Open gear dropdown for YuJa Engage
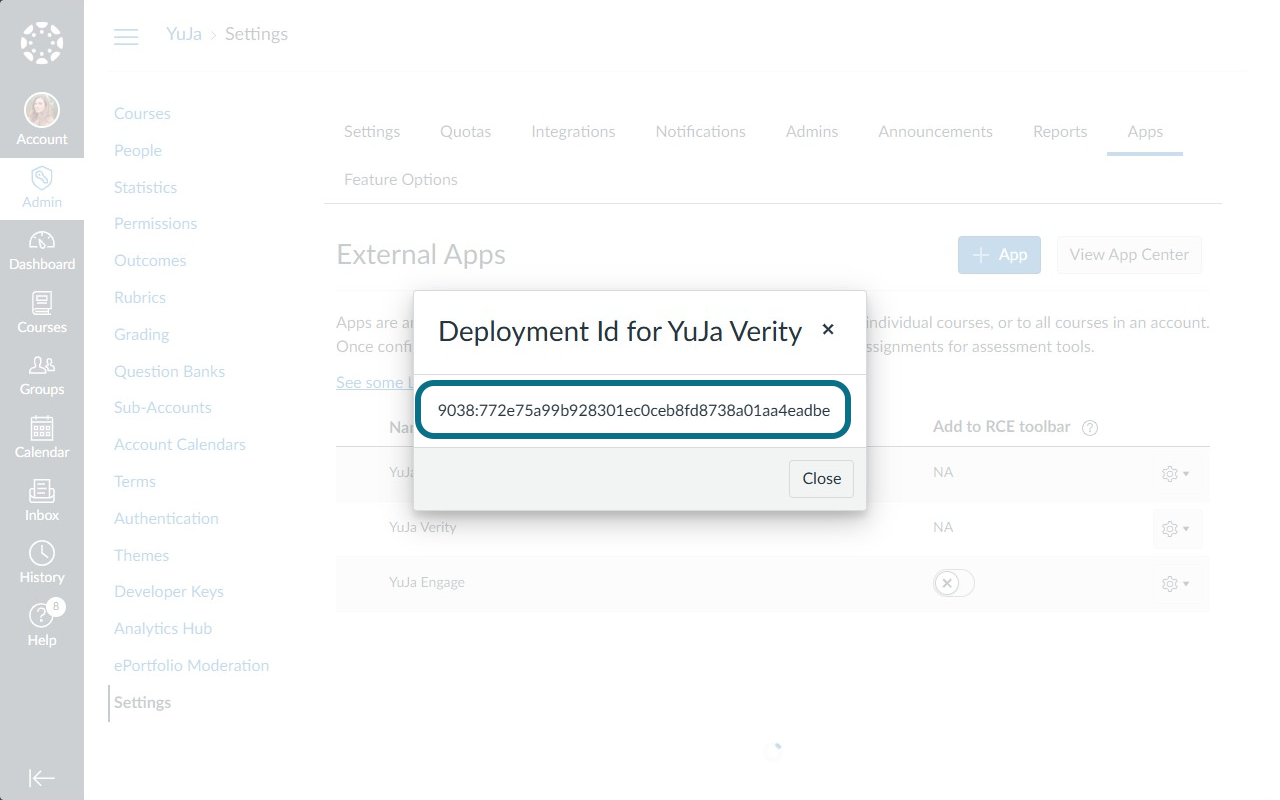The height and width of the screenshot is (800, 1280). (x=1177, y=583)
